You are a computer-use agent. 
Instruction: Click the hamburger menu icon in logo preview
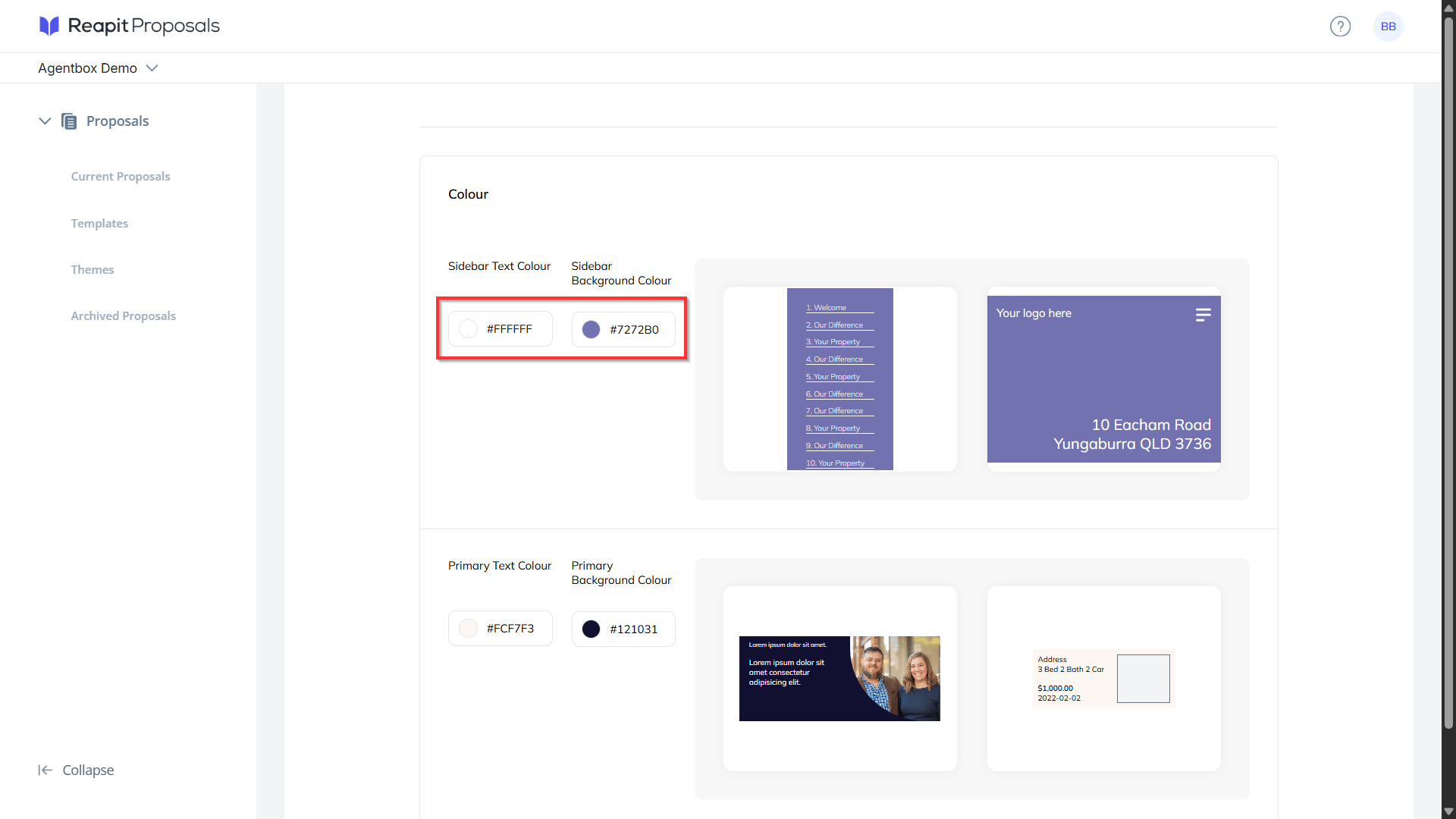[1203, 315]
